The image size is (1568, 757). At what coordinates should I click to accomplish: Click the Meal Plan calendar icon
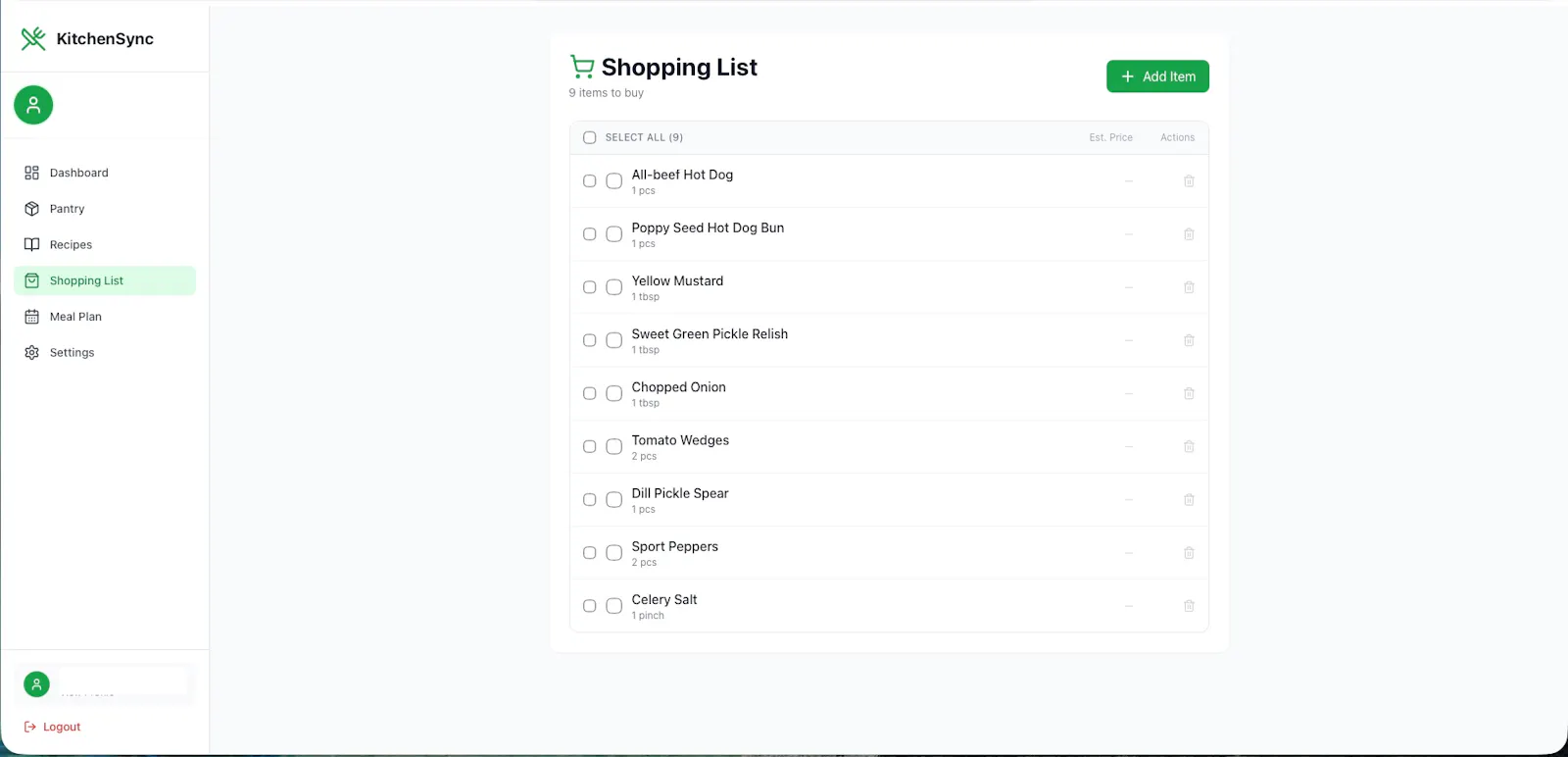coord(31,317)
